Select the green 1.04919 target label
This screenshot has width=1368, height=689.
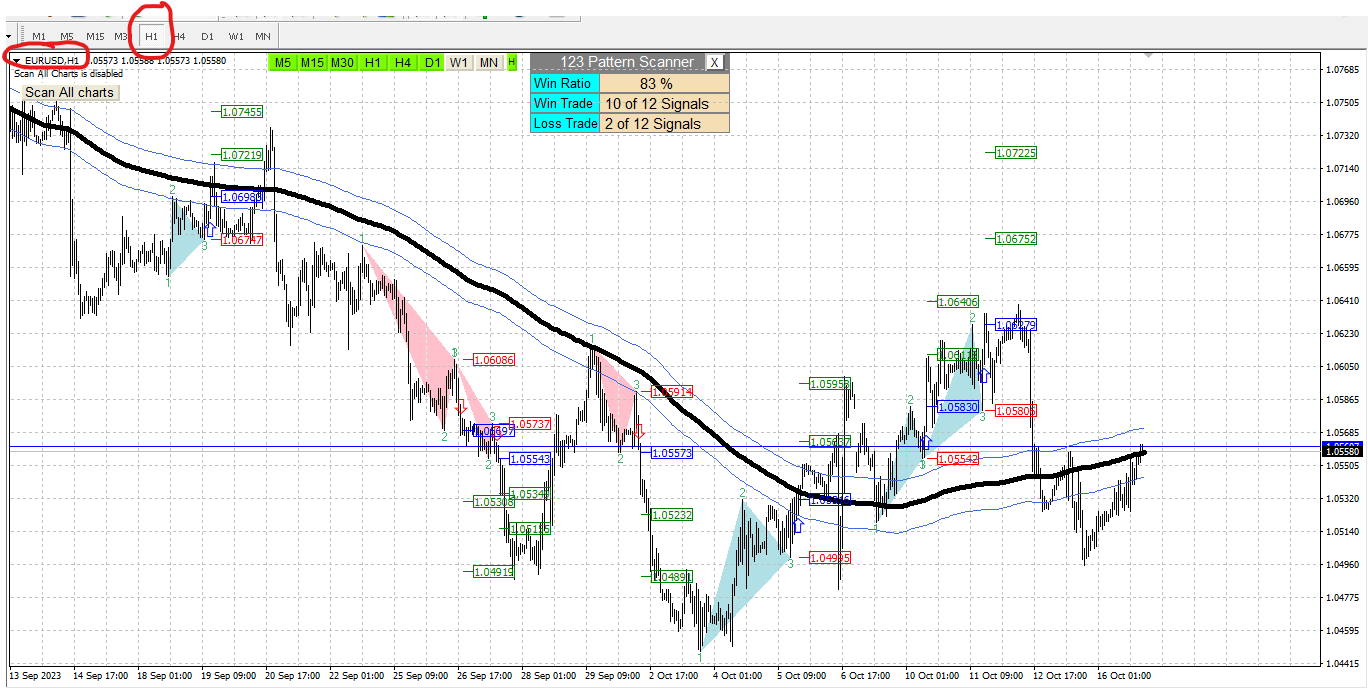[494, 572]
